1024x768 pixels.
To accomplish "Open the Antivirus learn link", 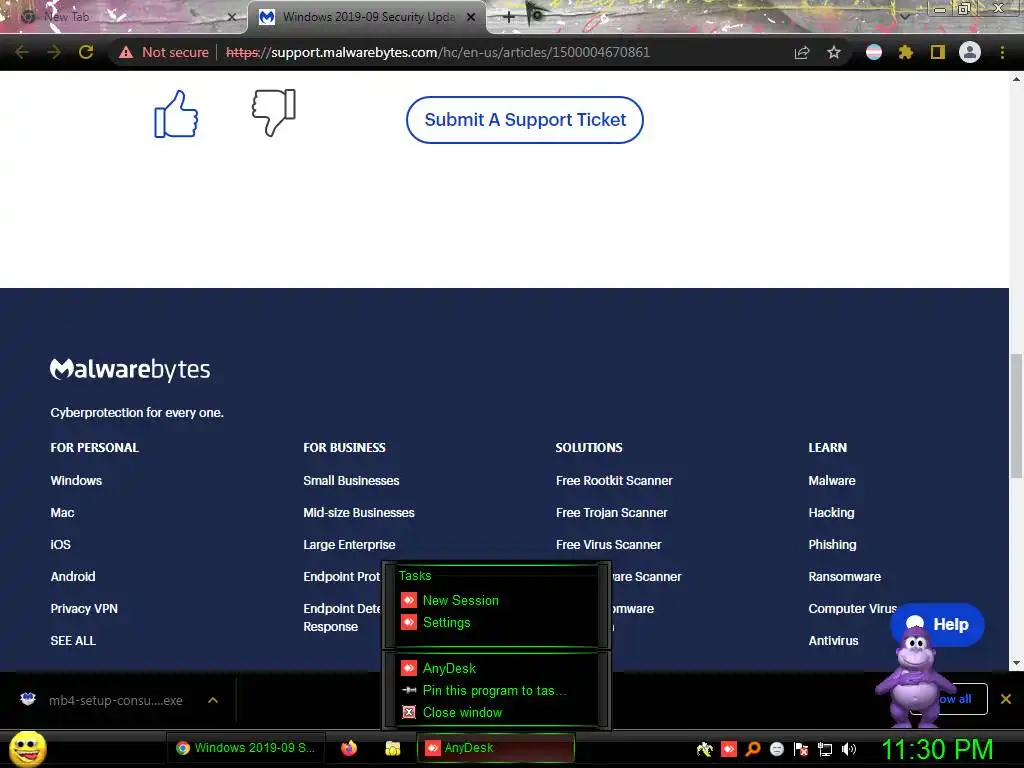I will point(833,641).
